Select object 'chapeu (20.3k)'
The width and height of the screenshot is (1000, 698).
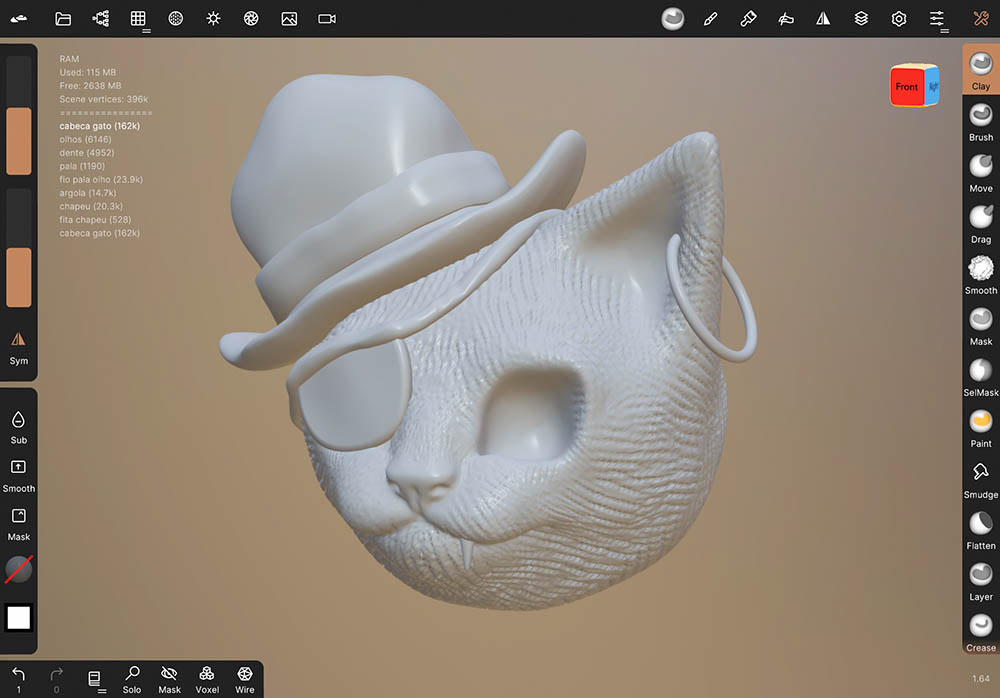click(x=91, y=206)
